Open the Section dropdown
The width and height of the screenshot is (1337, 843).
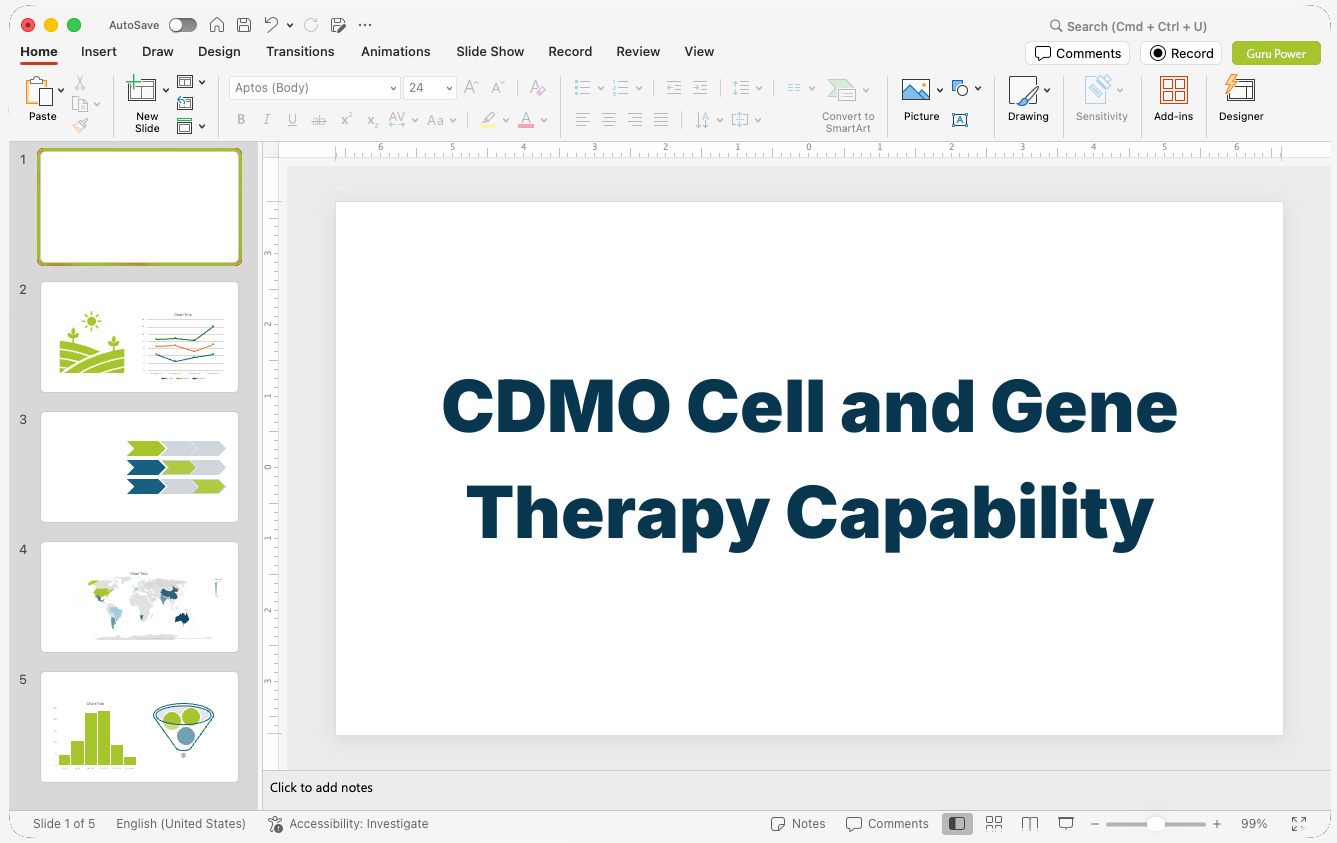click(191, 126)
